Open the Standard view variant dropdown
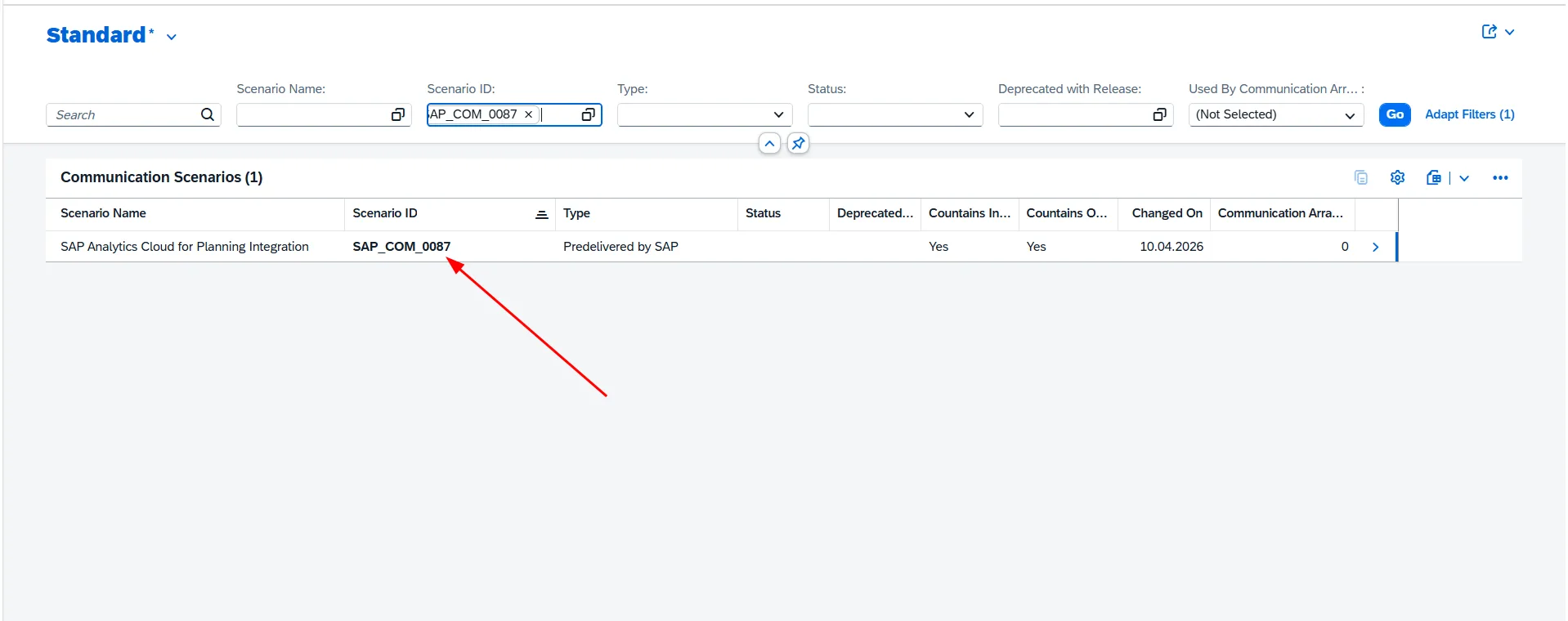 click(172, 37)
